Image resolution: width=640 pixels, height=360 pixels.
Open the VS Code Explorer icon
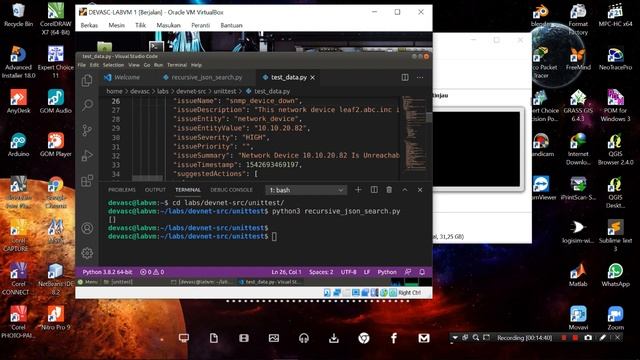87,80
